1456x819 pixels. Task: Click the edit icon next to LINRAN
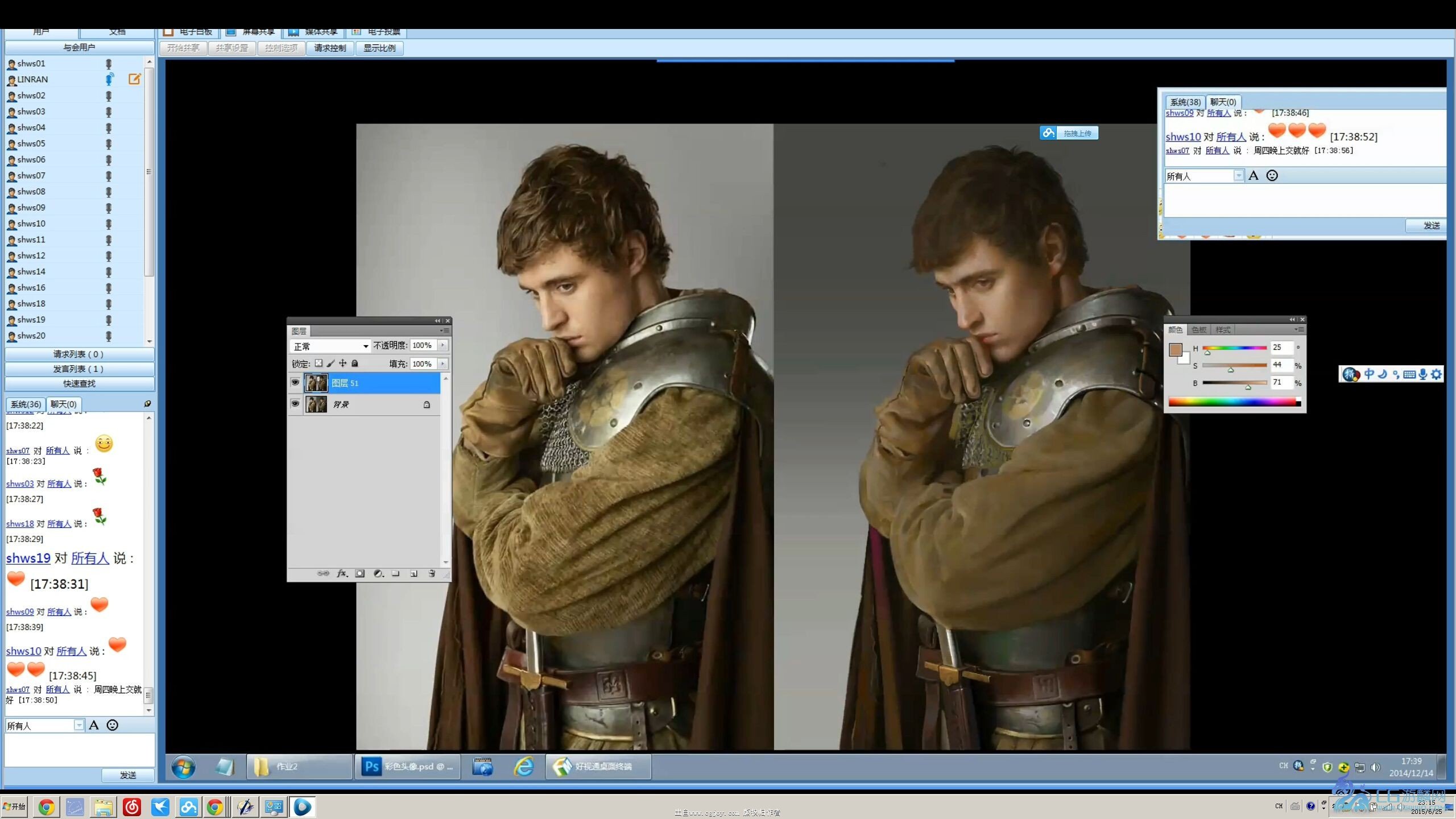tap(134, 79)
